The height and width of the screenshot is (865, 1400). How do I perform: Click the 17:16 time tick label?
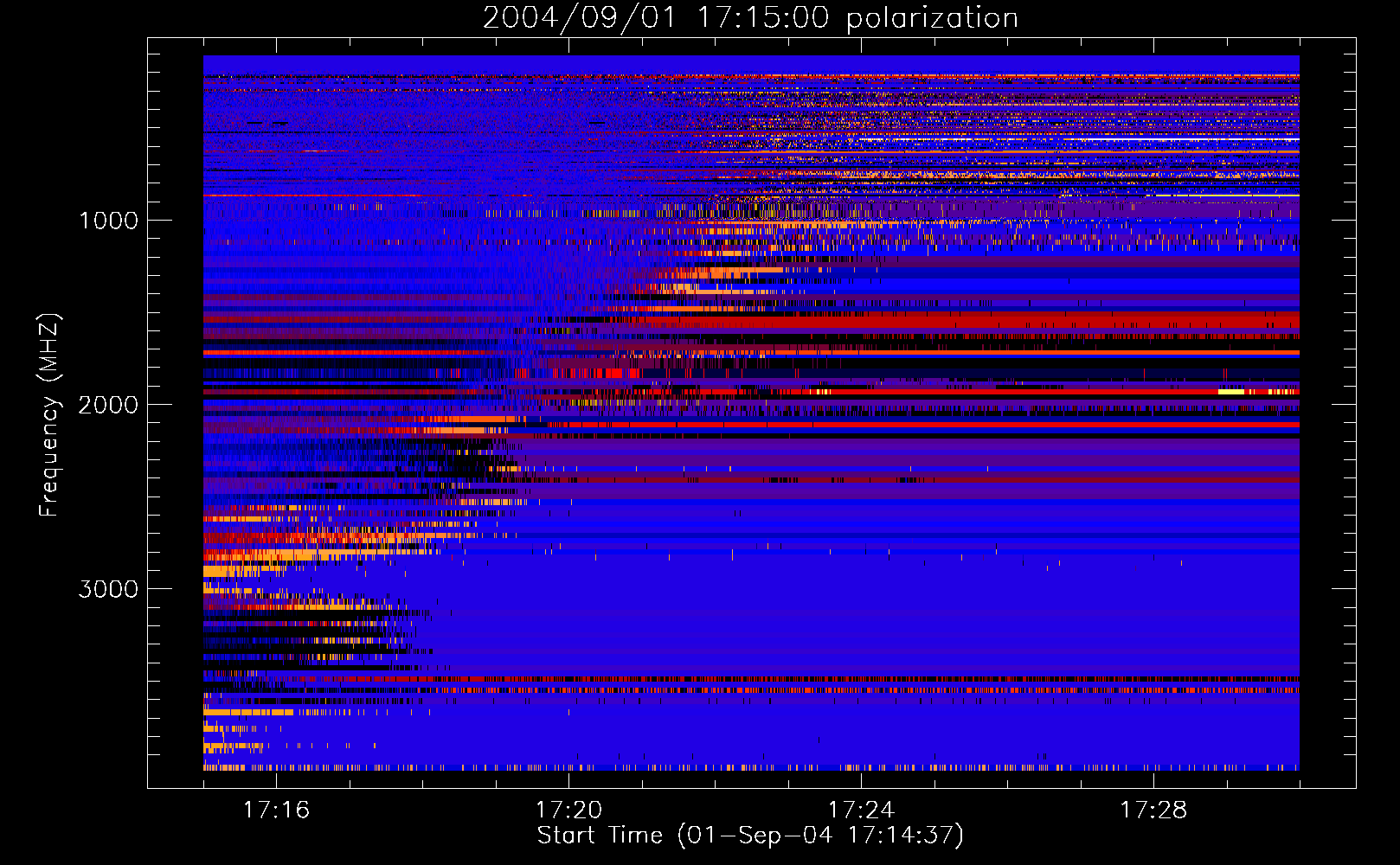[x=276, y=810]
